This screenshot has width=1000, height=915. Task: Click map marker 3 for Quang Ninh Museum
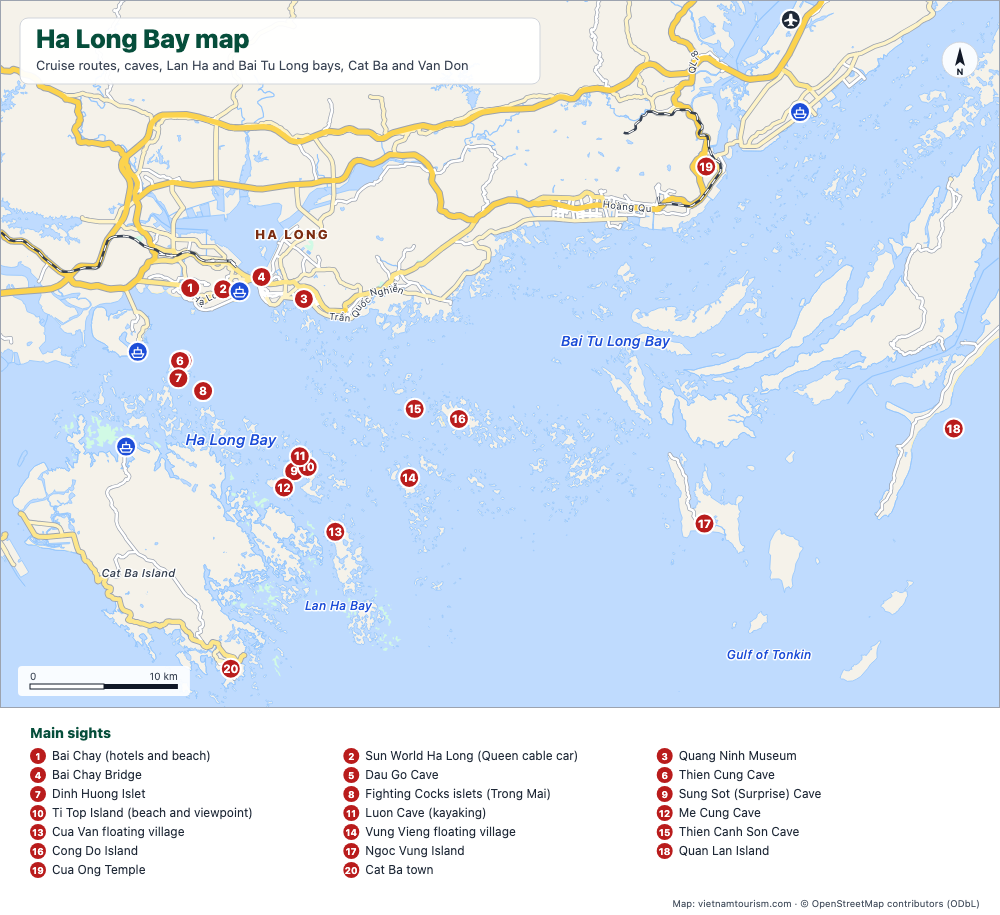coord(304,298)
